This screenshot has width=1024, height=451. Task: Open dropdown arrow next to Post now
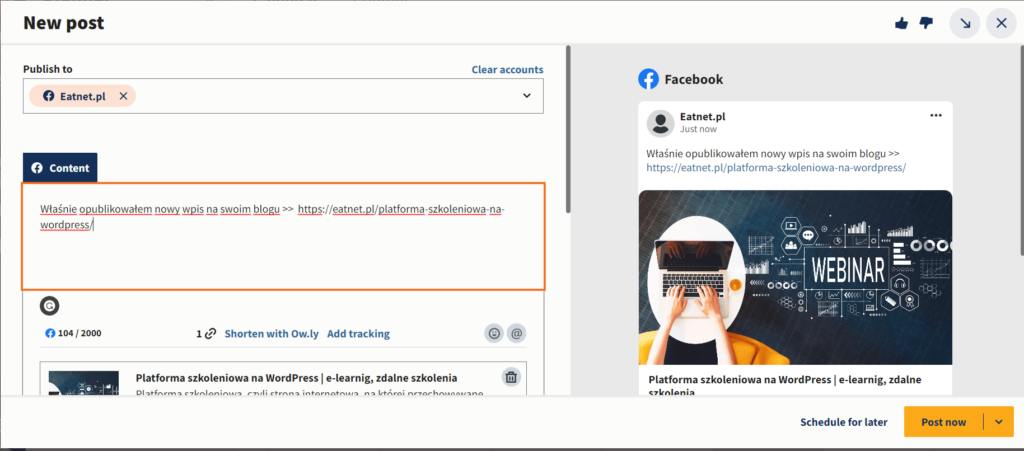click(x=998, y=422)
